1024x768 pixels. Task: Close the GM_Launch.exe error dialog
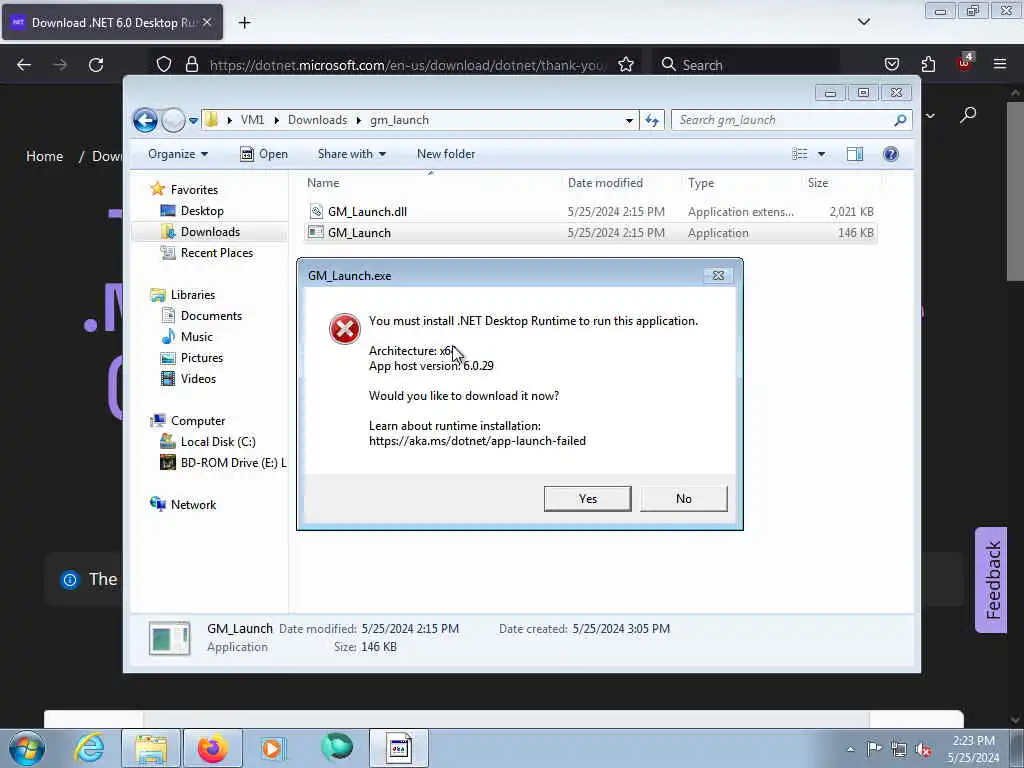tap(718, 276)
